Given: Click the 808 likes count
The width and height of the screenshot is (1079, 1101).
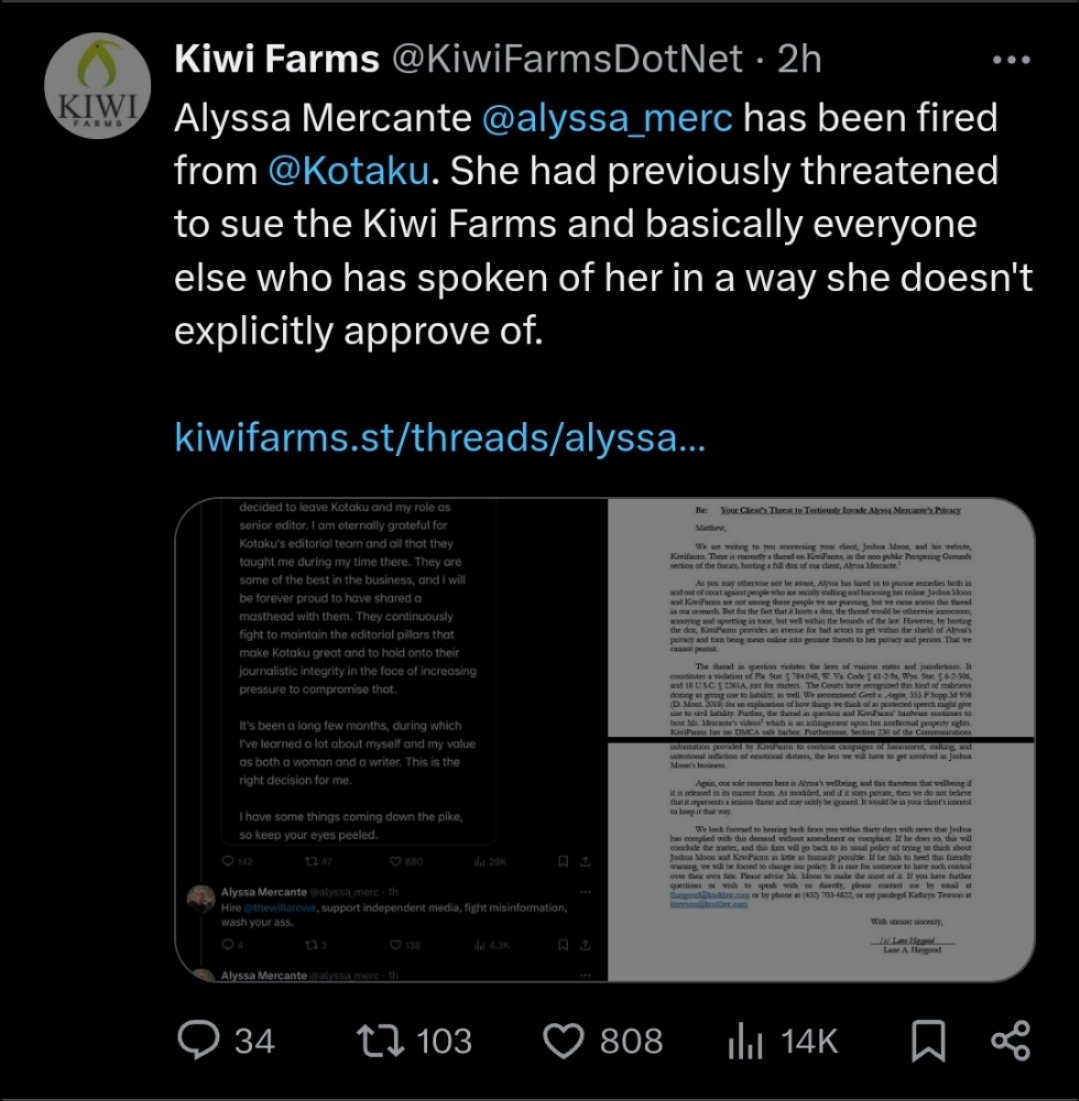Looking at the screenshot, I should (x=631, y=1041).
